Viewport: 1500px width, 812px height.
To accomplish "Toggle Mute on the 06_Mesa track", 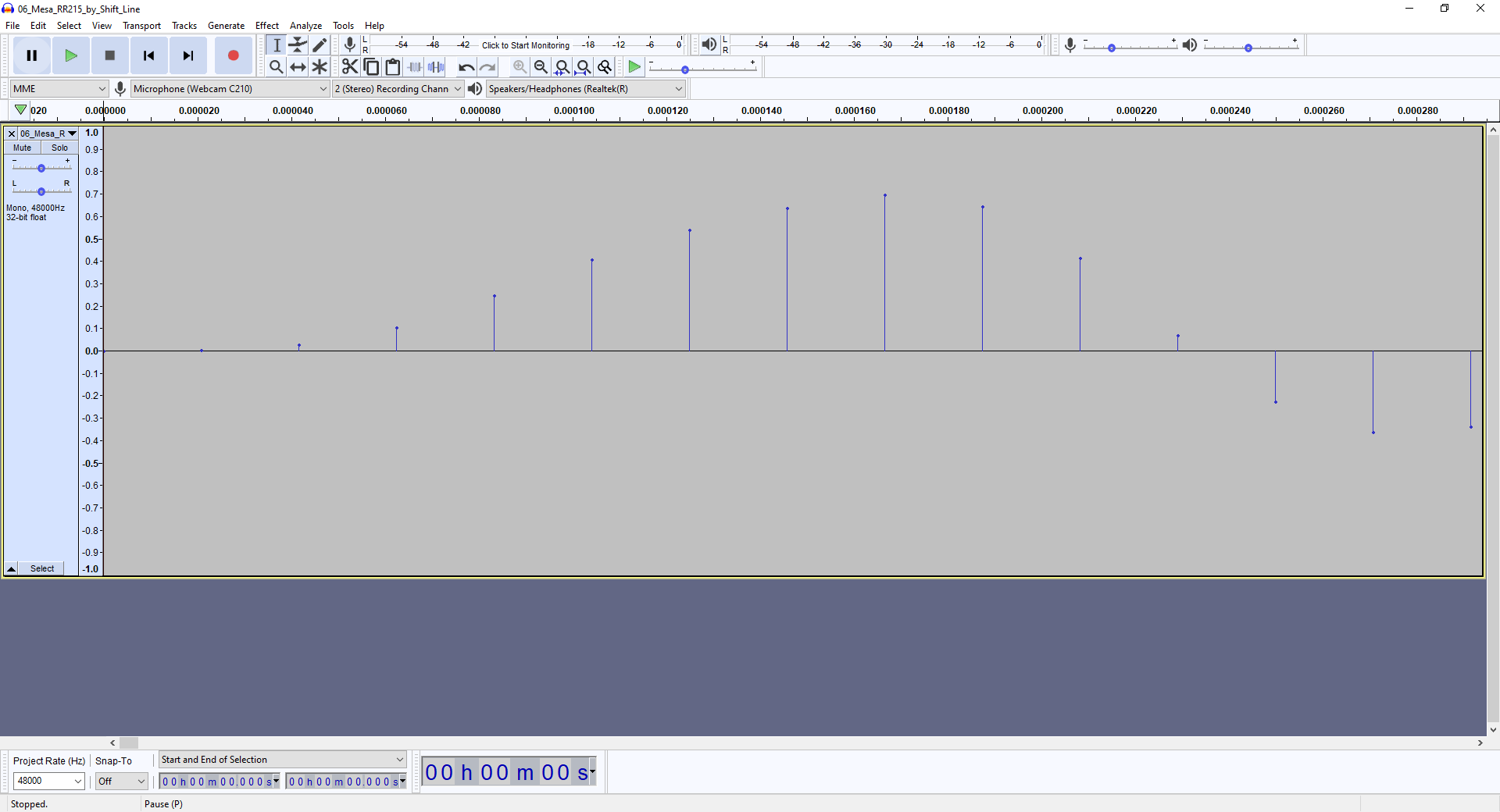I will 22,148.
